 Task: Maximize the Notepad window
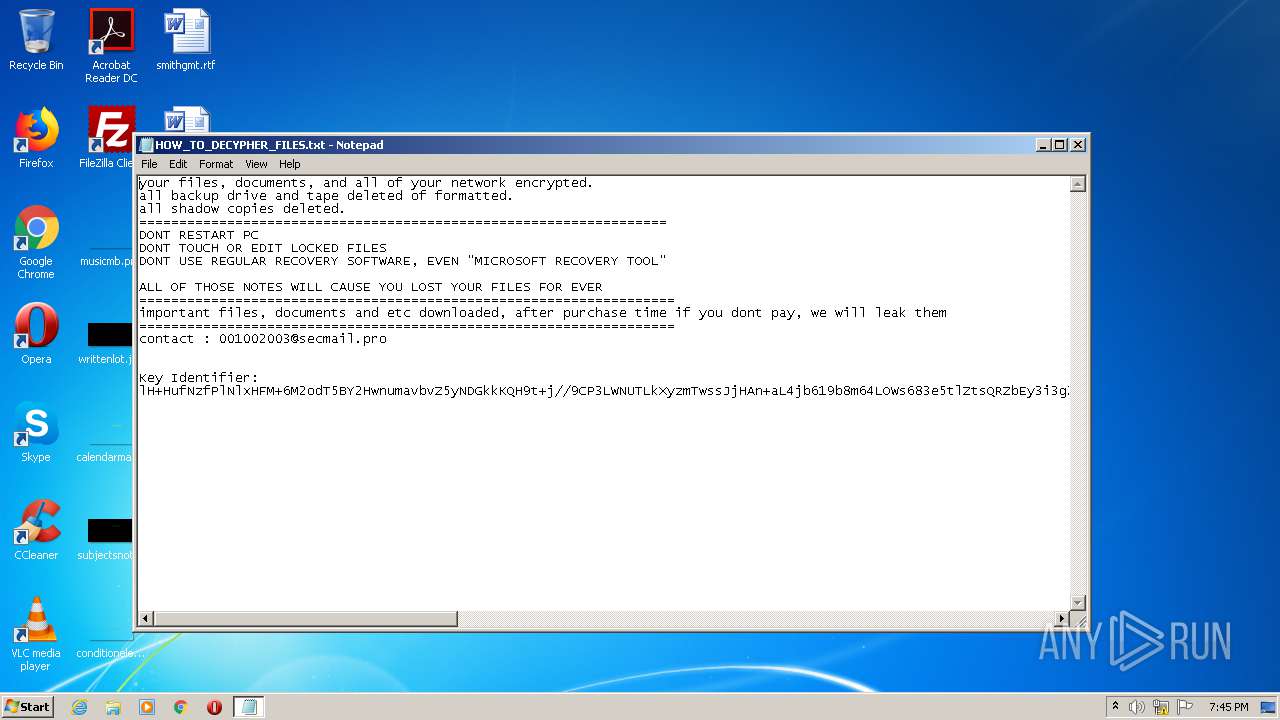(x=1060, y=145)
